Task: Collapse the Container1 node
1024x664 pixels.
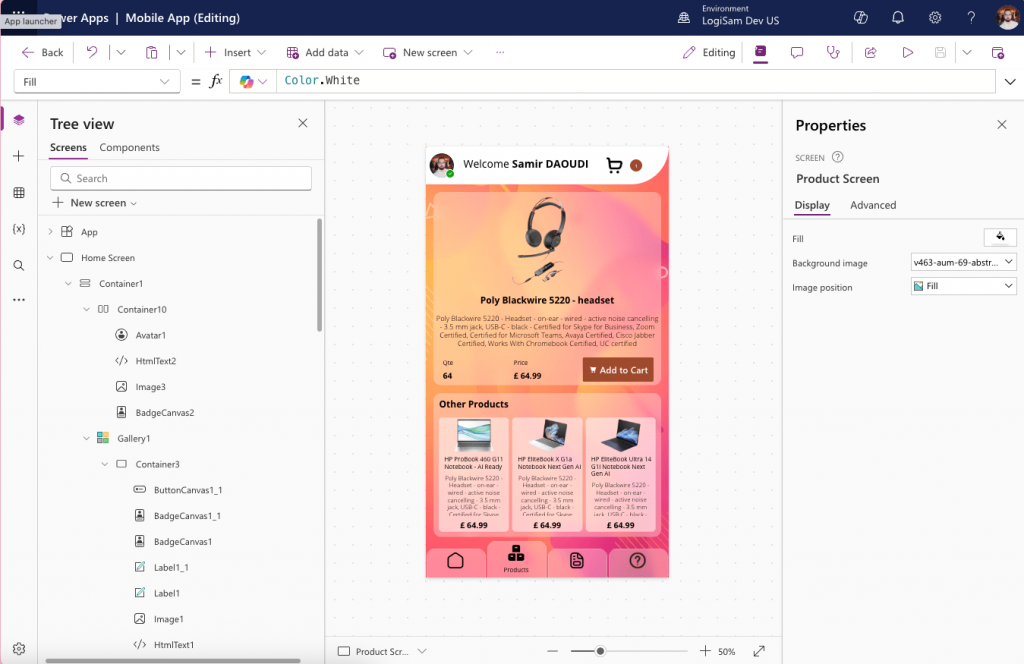Action: 69,283
